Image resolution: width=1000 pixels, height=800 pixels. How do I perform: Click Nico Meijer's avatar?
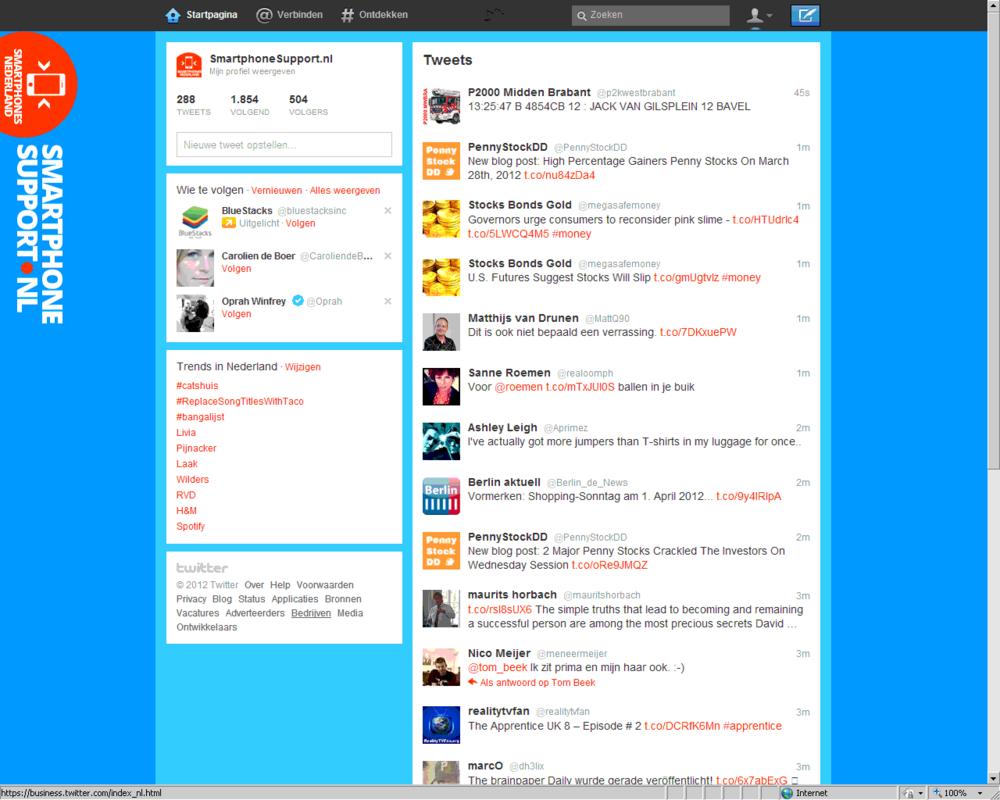point(441,667)
